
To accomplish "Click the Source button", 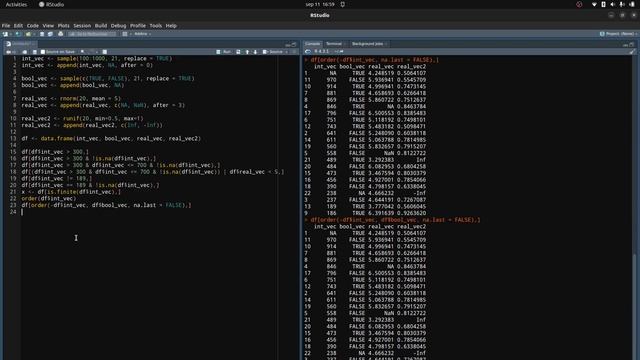I will [x=273, y=52].
